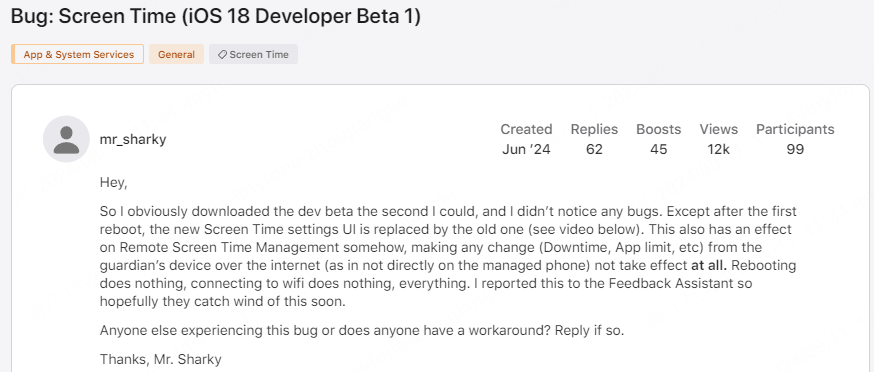This screenshot has height=372, width=874.
Task: Click the tag icon on Screen Time
Action: click(x=222, y=55)
